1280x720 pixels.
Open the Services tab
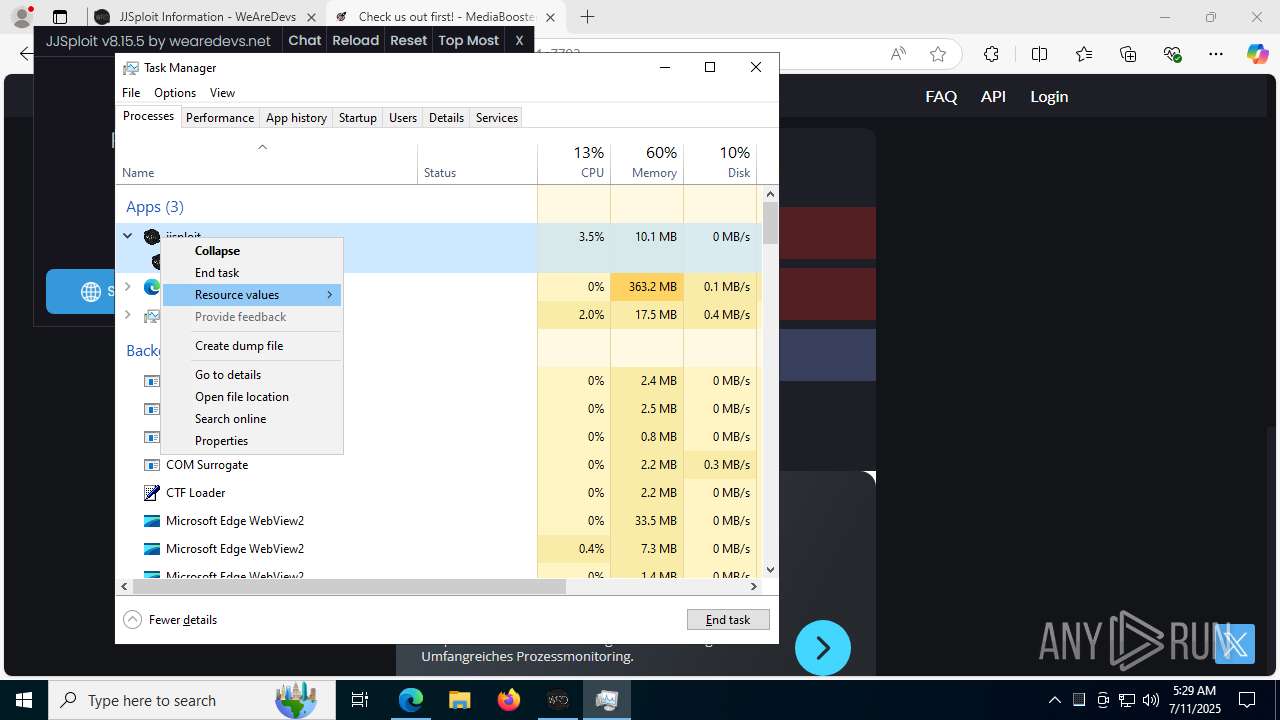coord(497,118)
